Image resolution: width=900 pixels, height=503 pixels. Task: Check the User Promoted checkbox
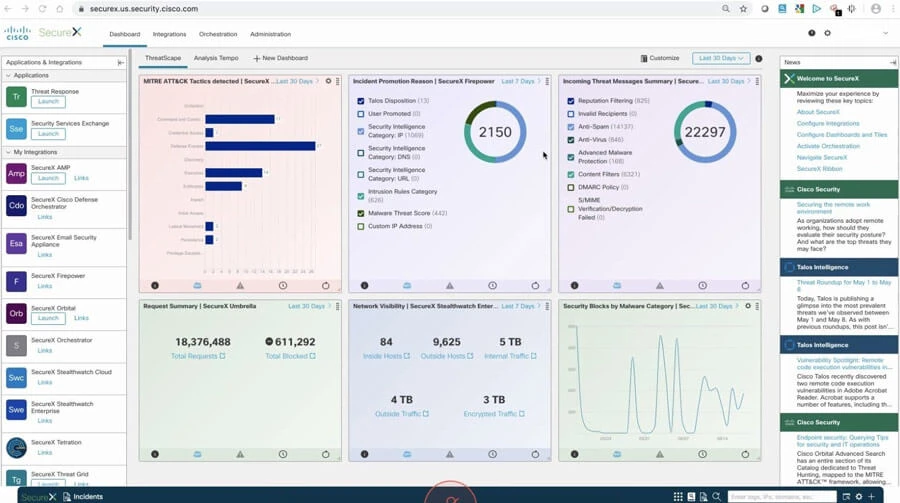(360, 114)
